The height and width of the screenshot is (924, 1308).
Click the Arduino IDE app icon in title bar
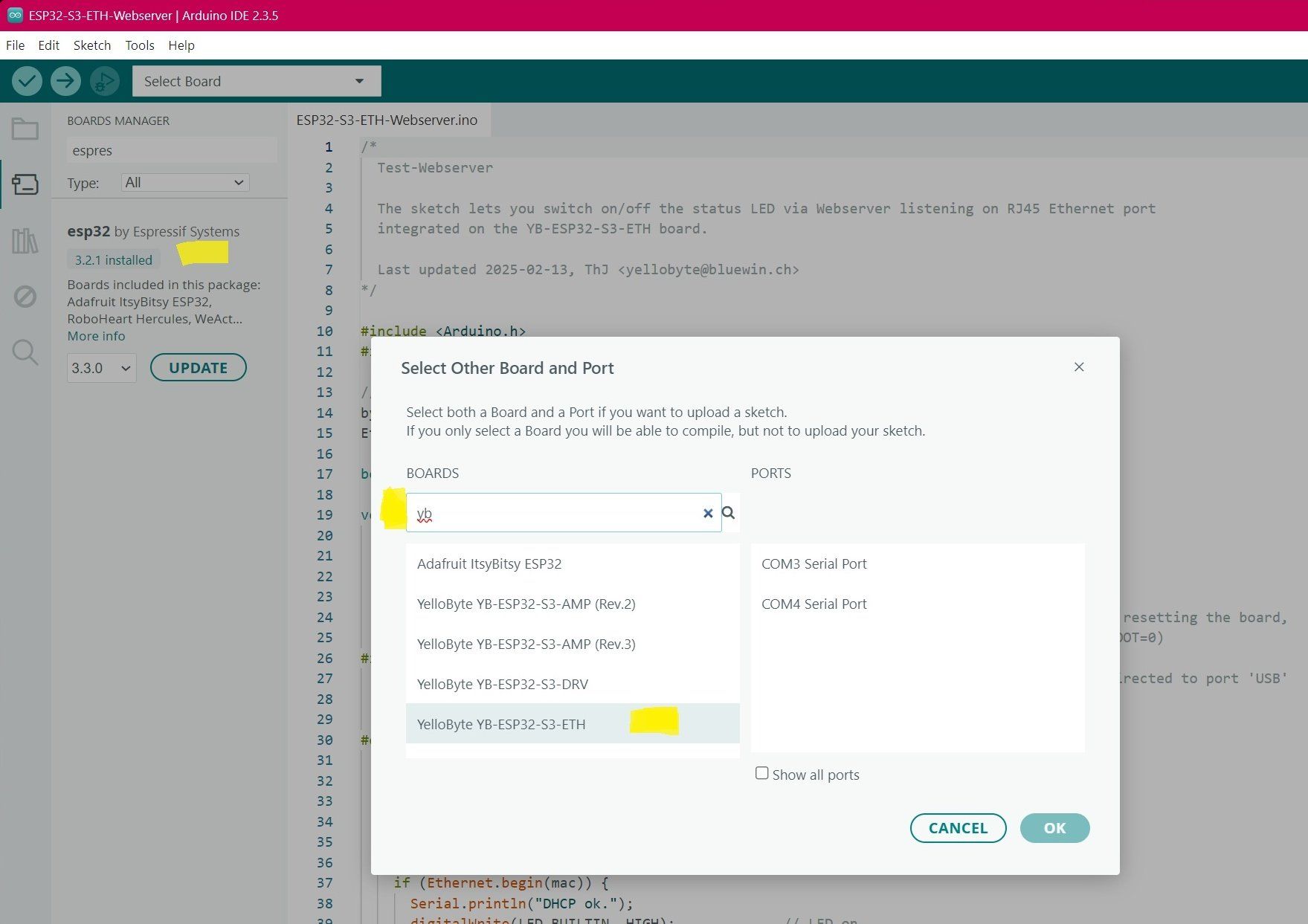15,15
